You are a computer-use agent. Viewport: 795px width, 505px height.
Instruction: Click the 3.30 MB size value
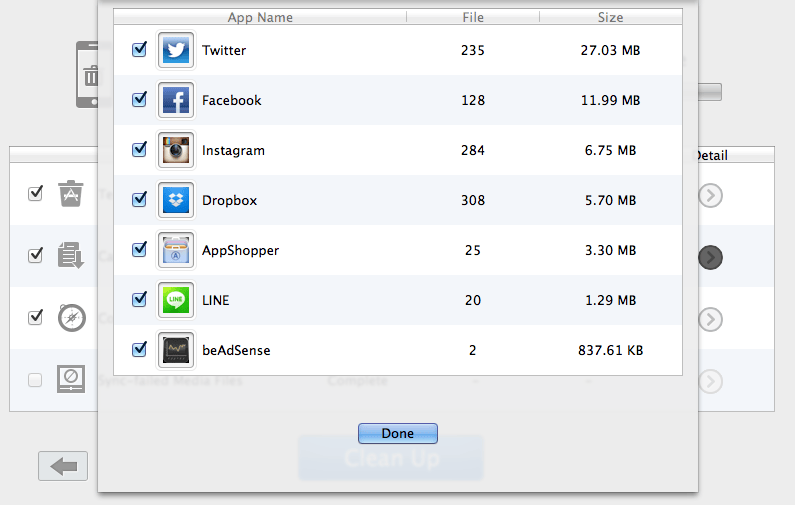point(610,250)
